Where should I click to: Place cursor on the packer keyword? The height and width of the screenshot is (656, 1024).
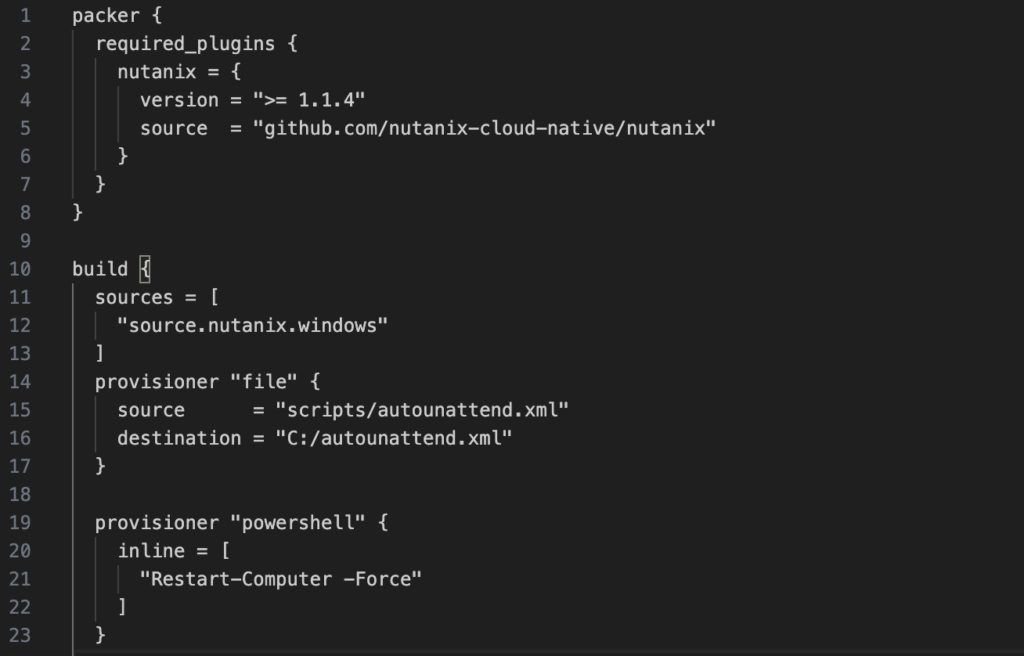[105, 16]
